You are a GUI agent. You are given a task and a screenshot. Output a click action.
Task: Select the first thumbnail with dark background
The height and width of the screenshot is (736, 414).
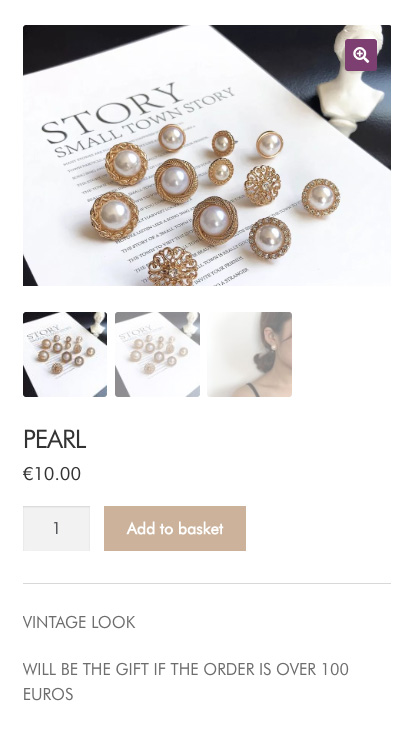65,354
